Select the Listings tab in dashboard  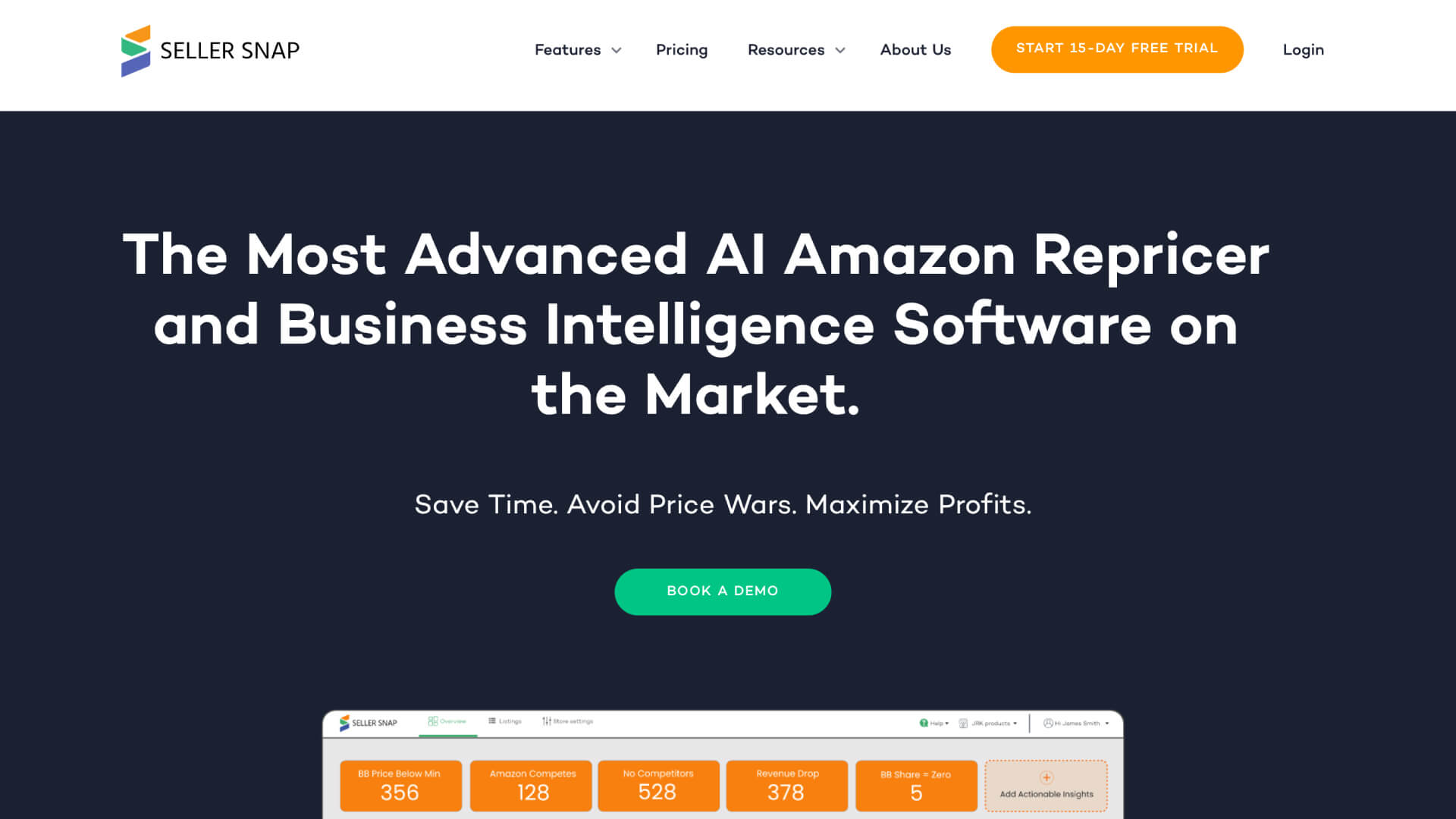pyautogui.click(x=505, y=721)
